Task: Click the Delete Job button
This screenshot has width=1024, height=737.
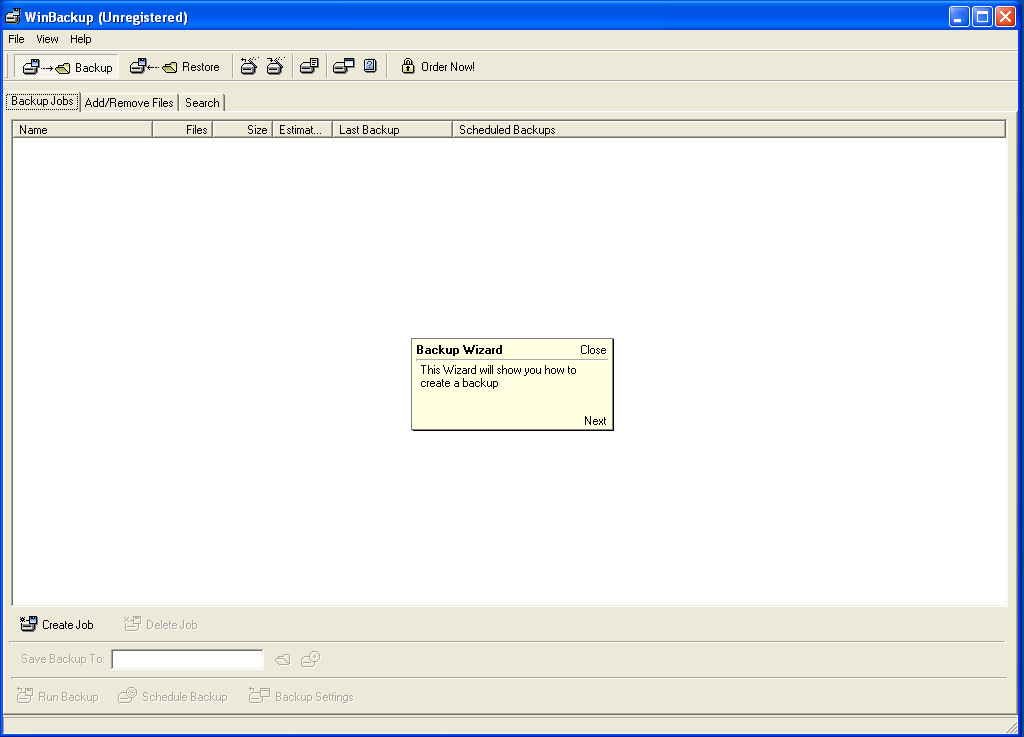Action: click(161, 625)
